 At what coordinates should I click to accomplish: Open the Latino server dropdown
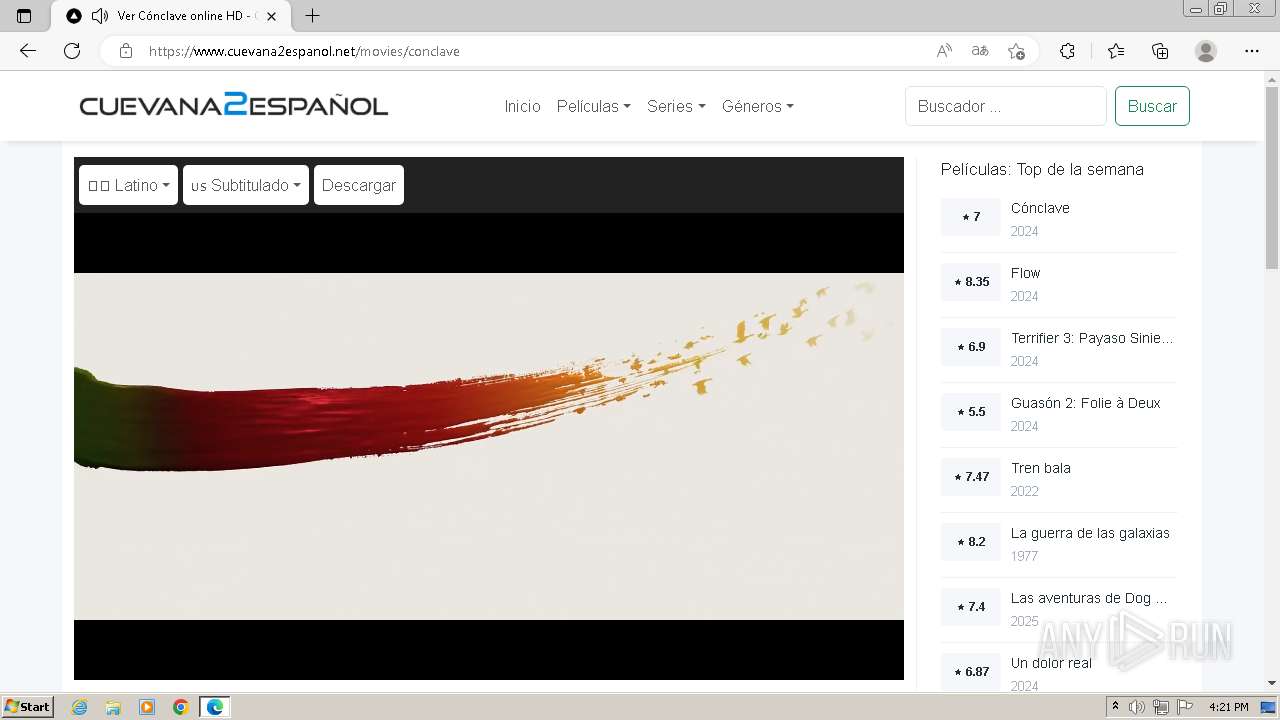pos(128,185)
